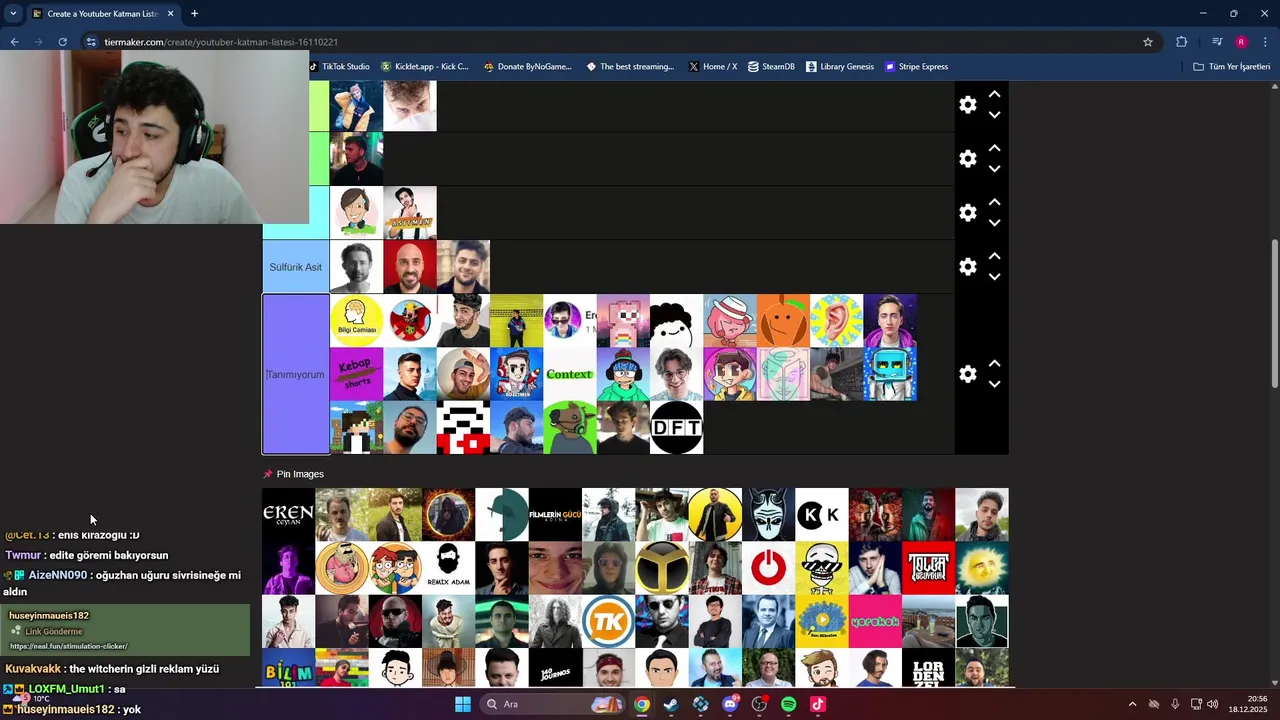Click the neal.fun stimulation-clicker link in chat
The image size is (1280, 720).
point(68,646)
